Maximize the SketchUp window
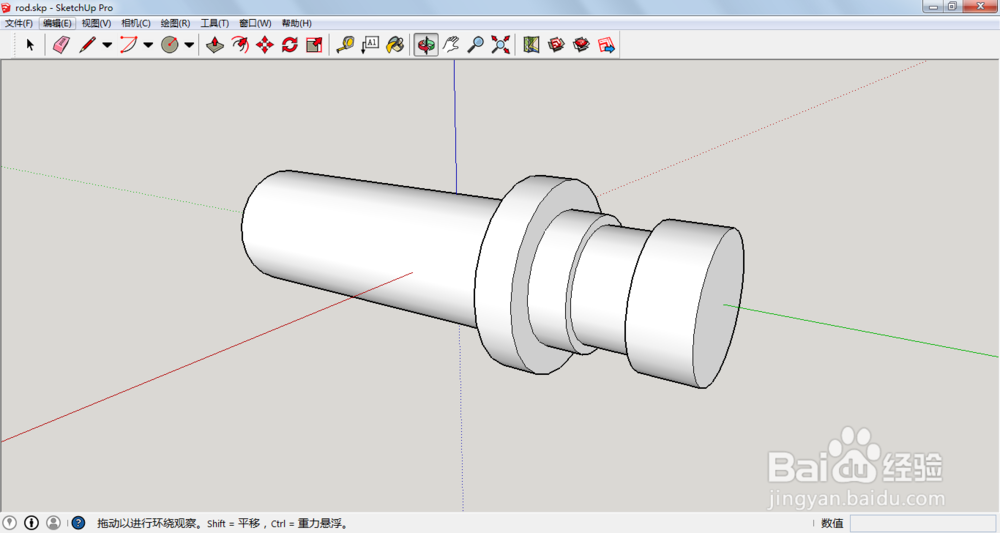The width and height of the screenshot is (1000, 533). click(x=952, y=6)
